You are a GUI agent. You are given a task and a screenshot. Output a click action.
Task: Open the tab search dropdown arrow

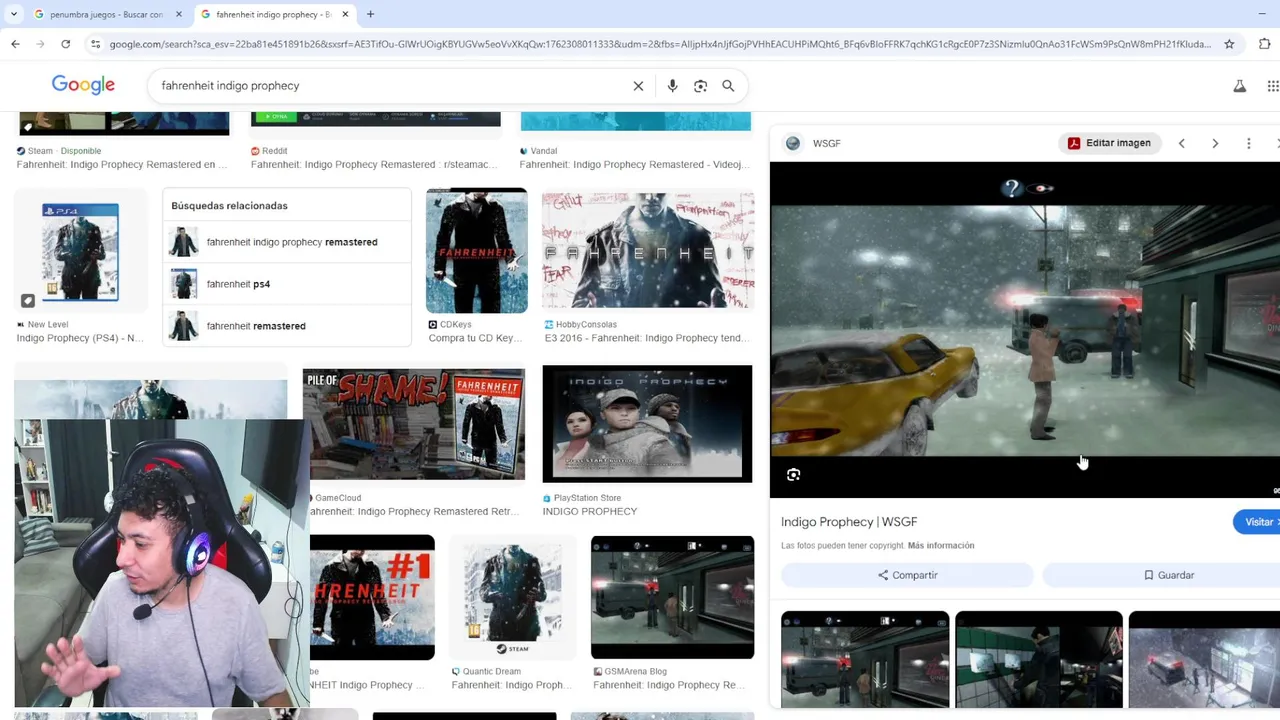coord(14,14)
